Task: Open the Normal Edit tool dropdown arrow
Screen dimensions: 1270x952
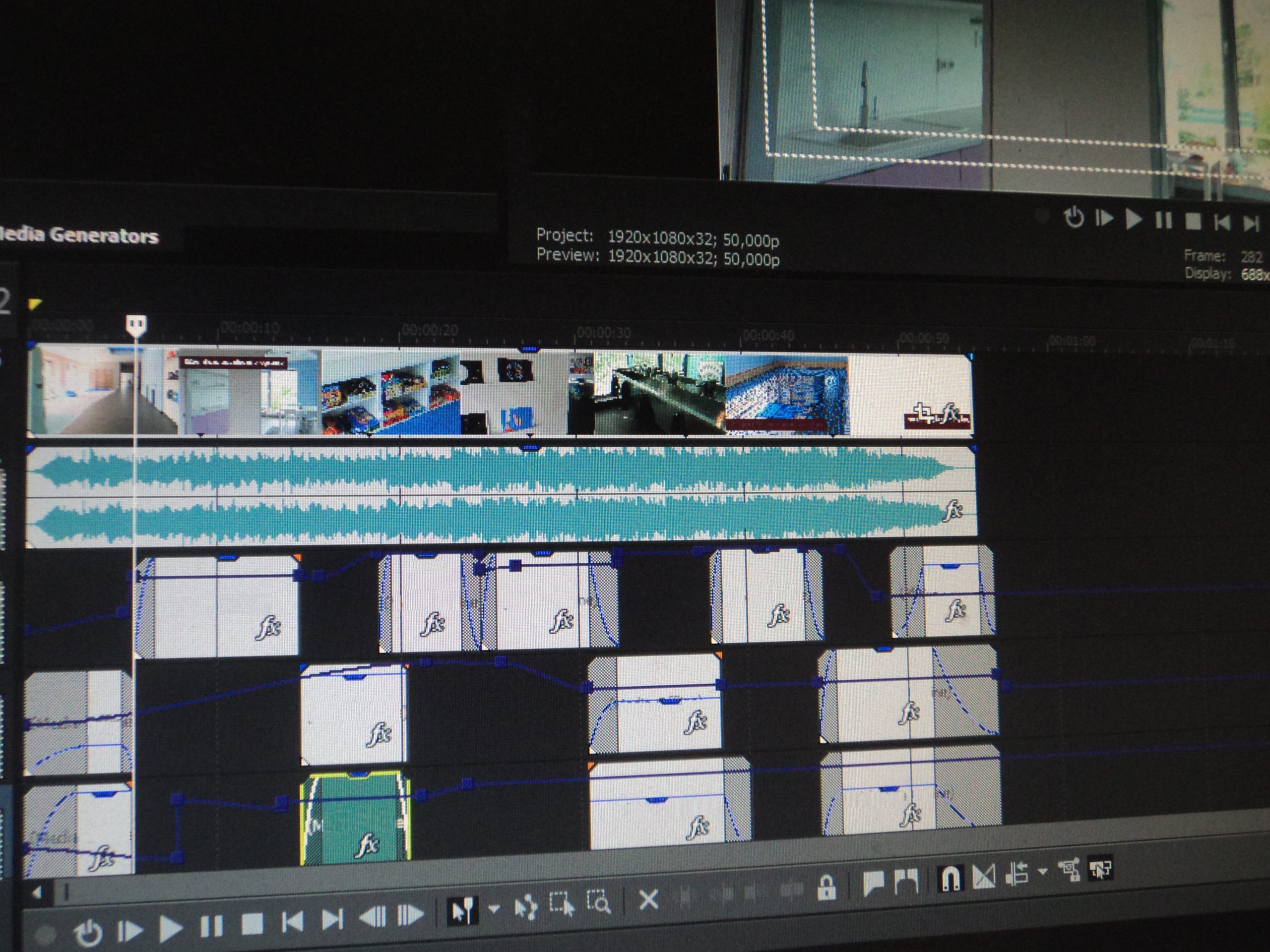Action: [494, 909]
